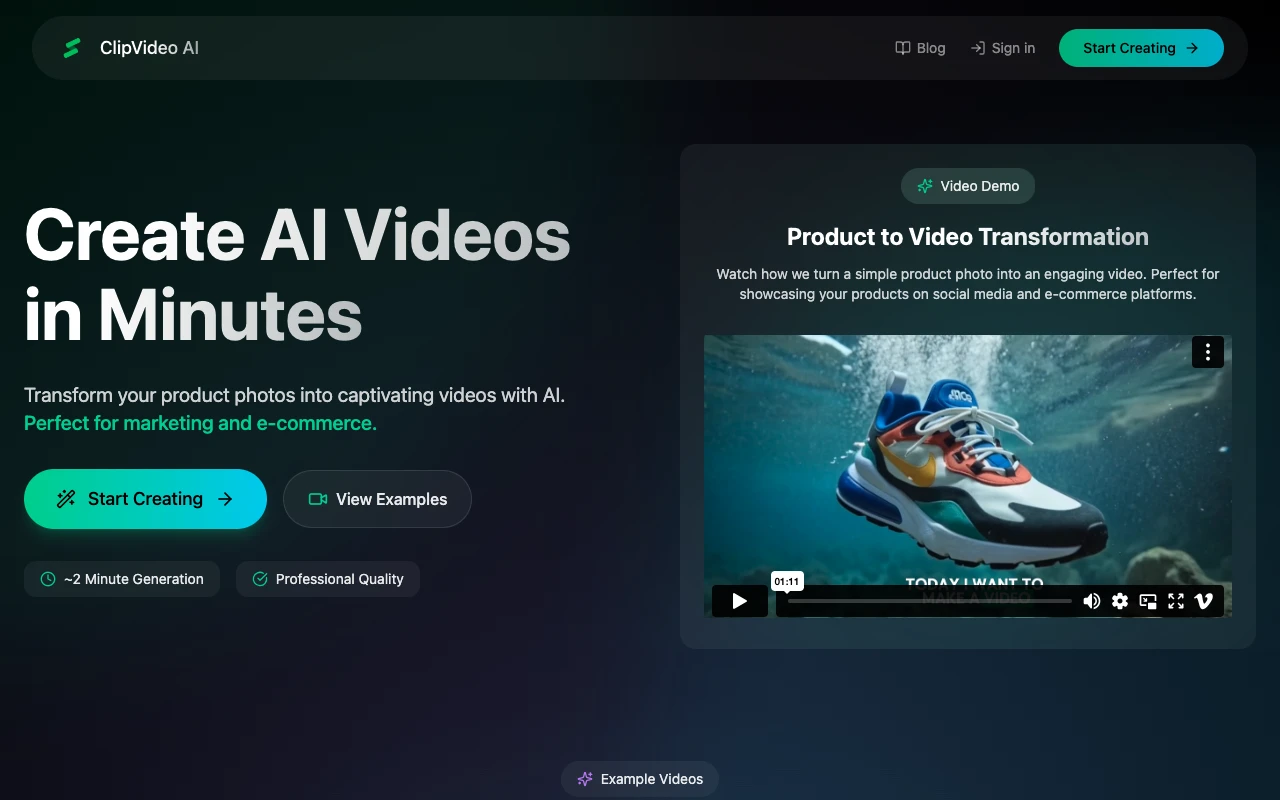Click the checkmark icon on Professional Quality
Screen dimensions: 1280x800
click(260, 579)
